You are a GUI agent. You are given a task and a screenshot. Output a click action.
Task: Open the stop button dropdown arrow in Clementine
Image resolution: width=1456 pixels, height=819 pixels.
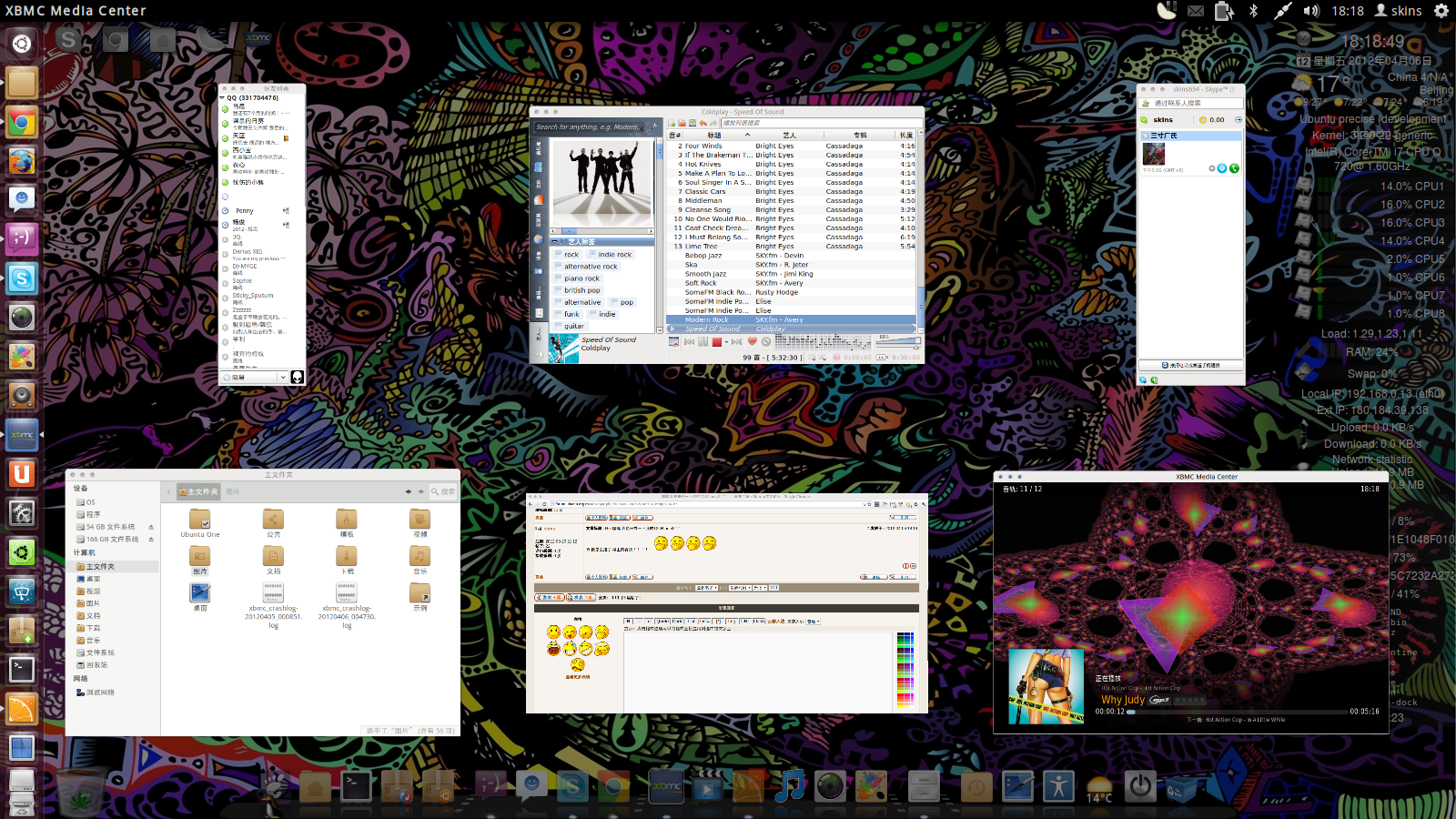(726, 342)
